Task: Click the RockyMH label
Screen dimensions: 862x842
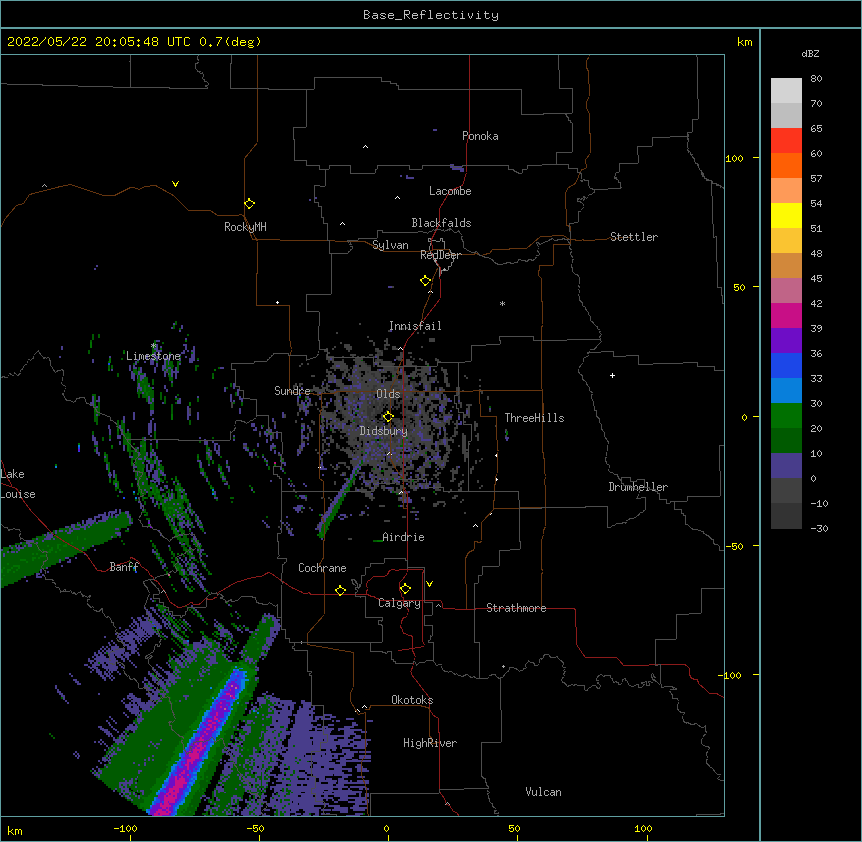Action: click(245, 227)
